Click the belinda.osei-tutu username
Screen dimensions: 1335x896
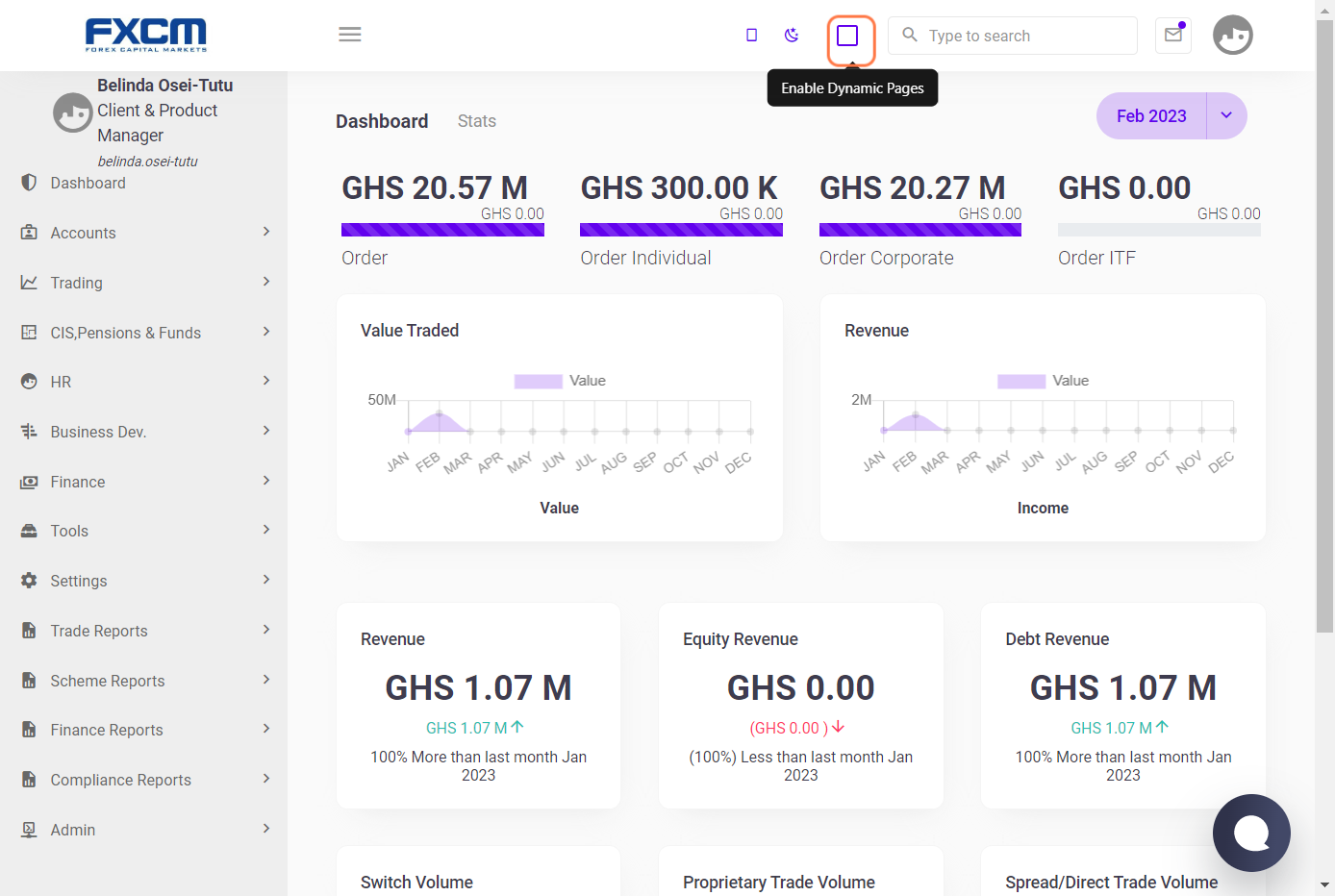pyautogui.click(x=147, y=162)
